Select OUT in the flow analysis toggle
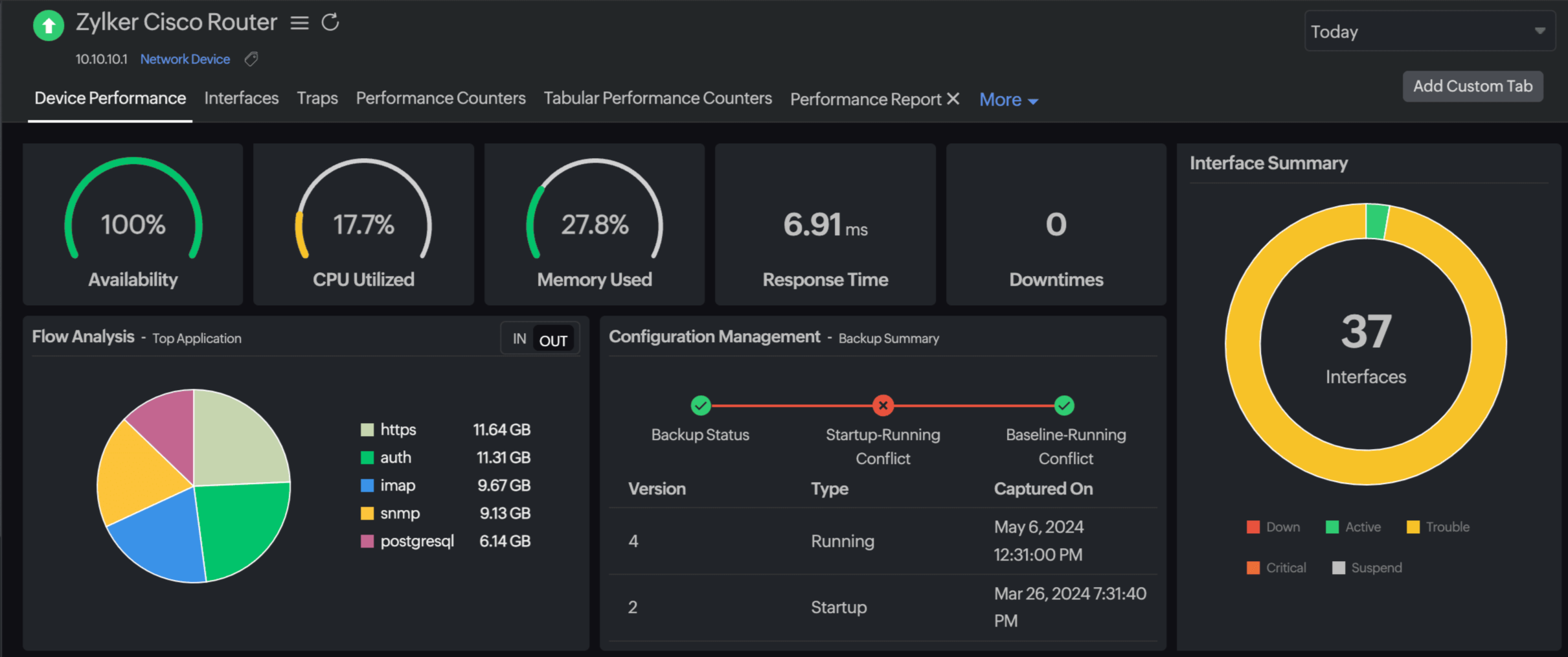Screen dimensions: 1568x657 553,340
